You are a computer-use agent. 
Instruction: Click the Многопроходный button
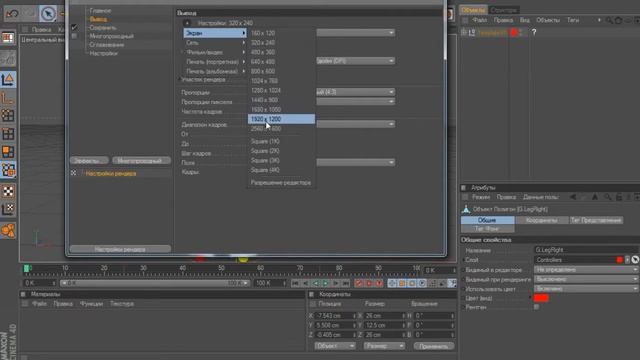pos(141,161)
